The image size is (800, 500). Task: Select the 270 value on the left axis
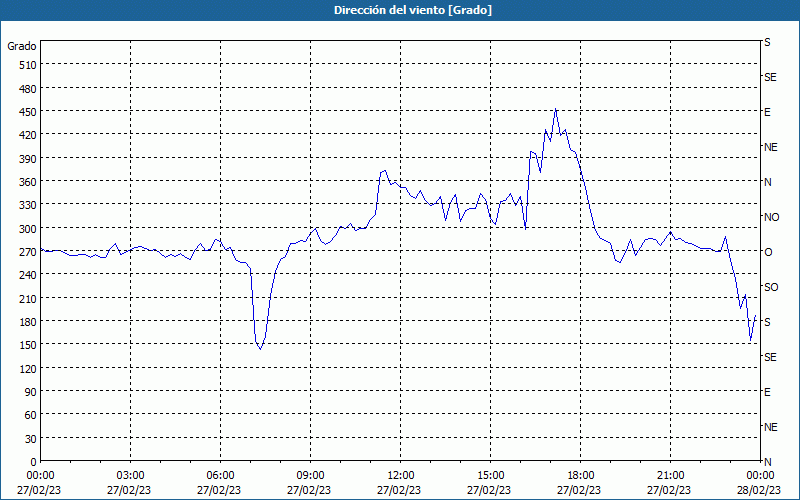point(28,252)
